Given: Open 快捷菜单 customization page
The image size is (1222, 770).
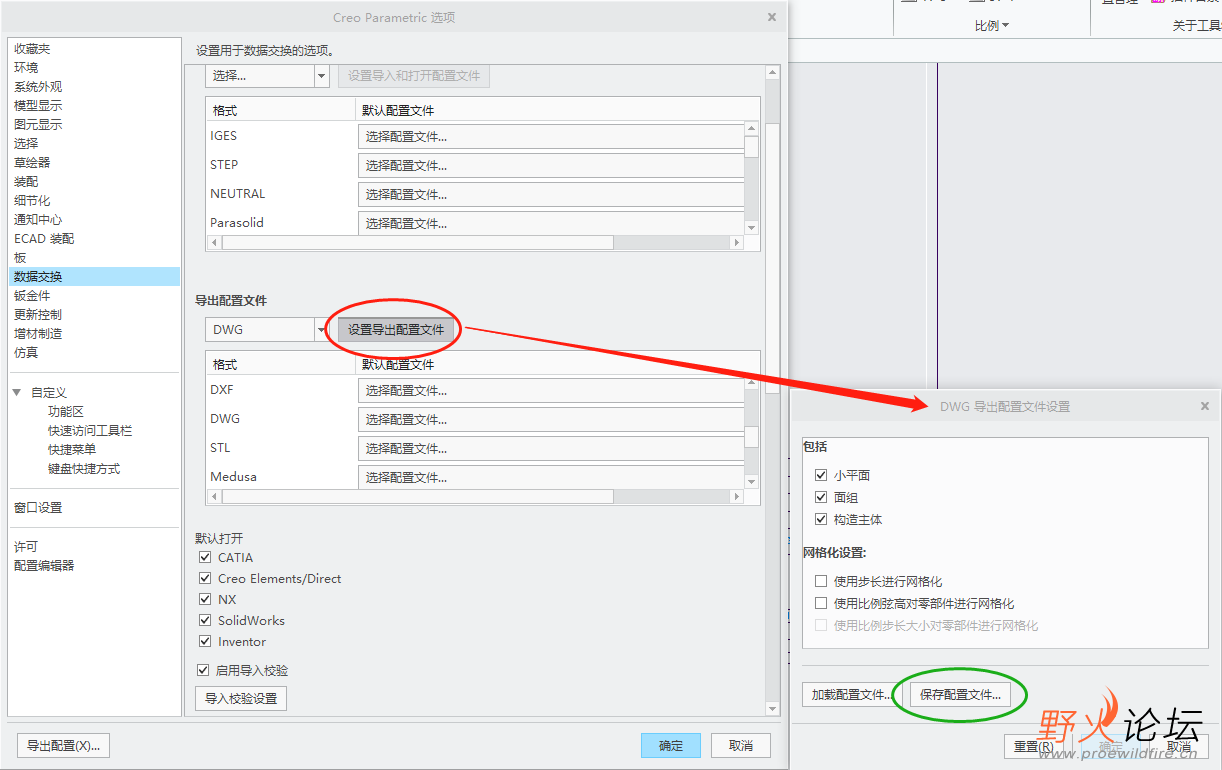Looking at the screenshot, I should pyautogui.click(x=72, y=450).
